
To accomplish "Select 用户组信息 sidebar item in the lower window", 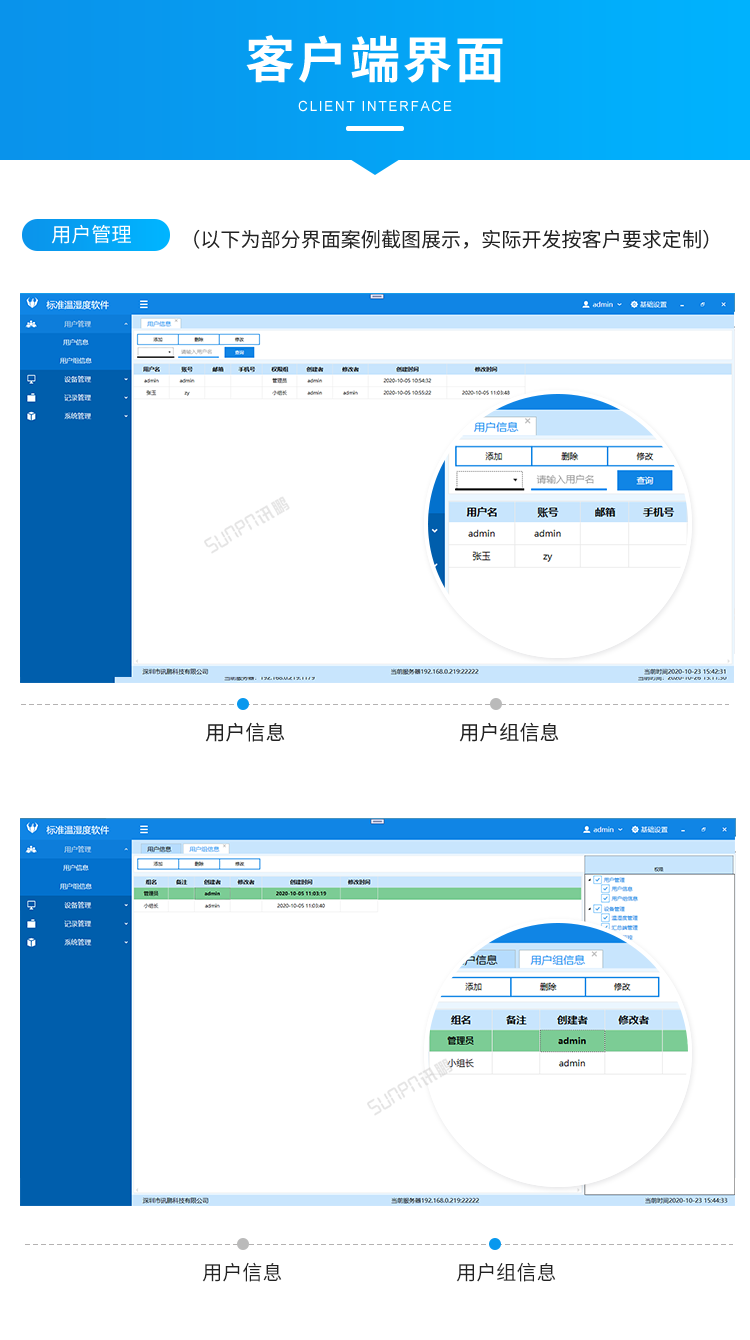I will click(x=76, y=886).
